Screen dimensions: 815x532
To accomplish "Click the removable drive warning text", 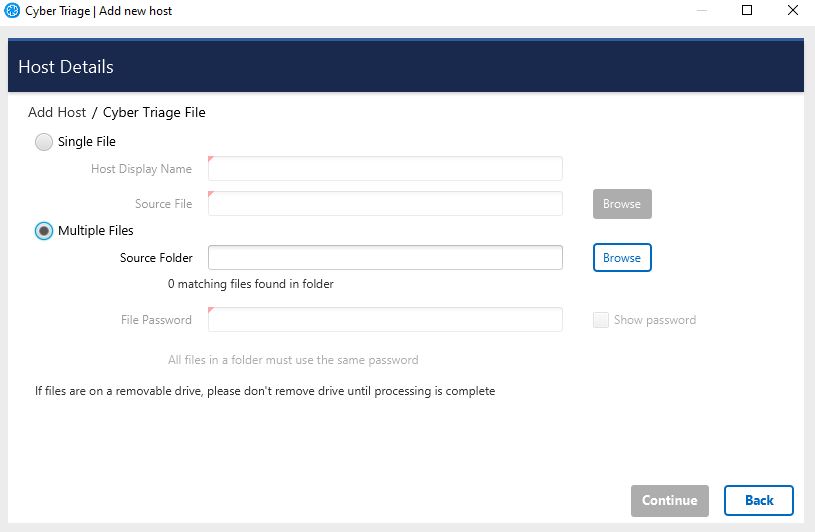I will click(265, 391).
